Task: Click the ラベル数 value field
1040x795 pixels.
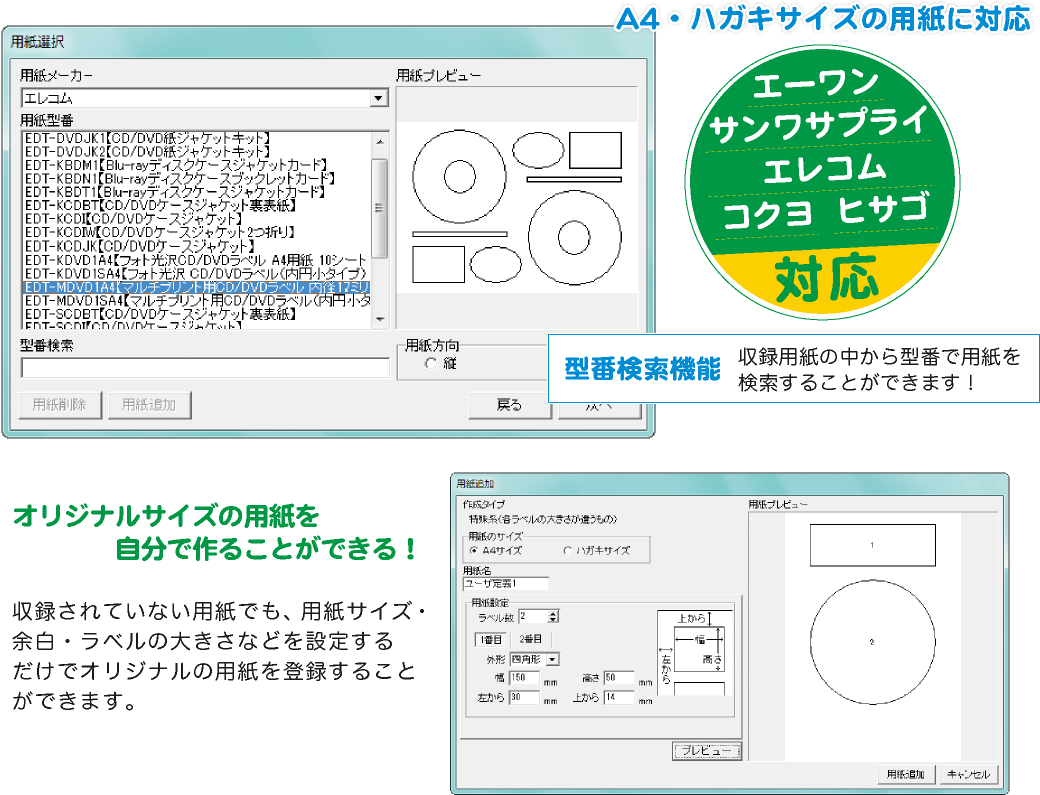Action: [x=533, y=617]
